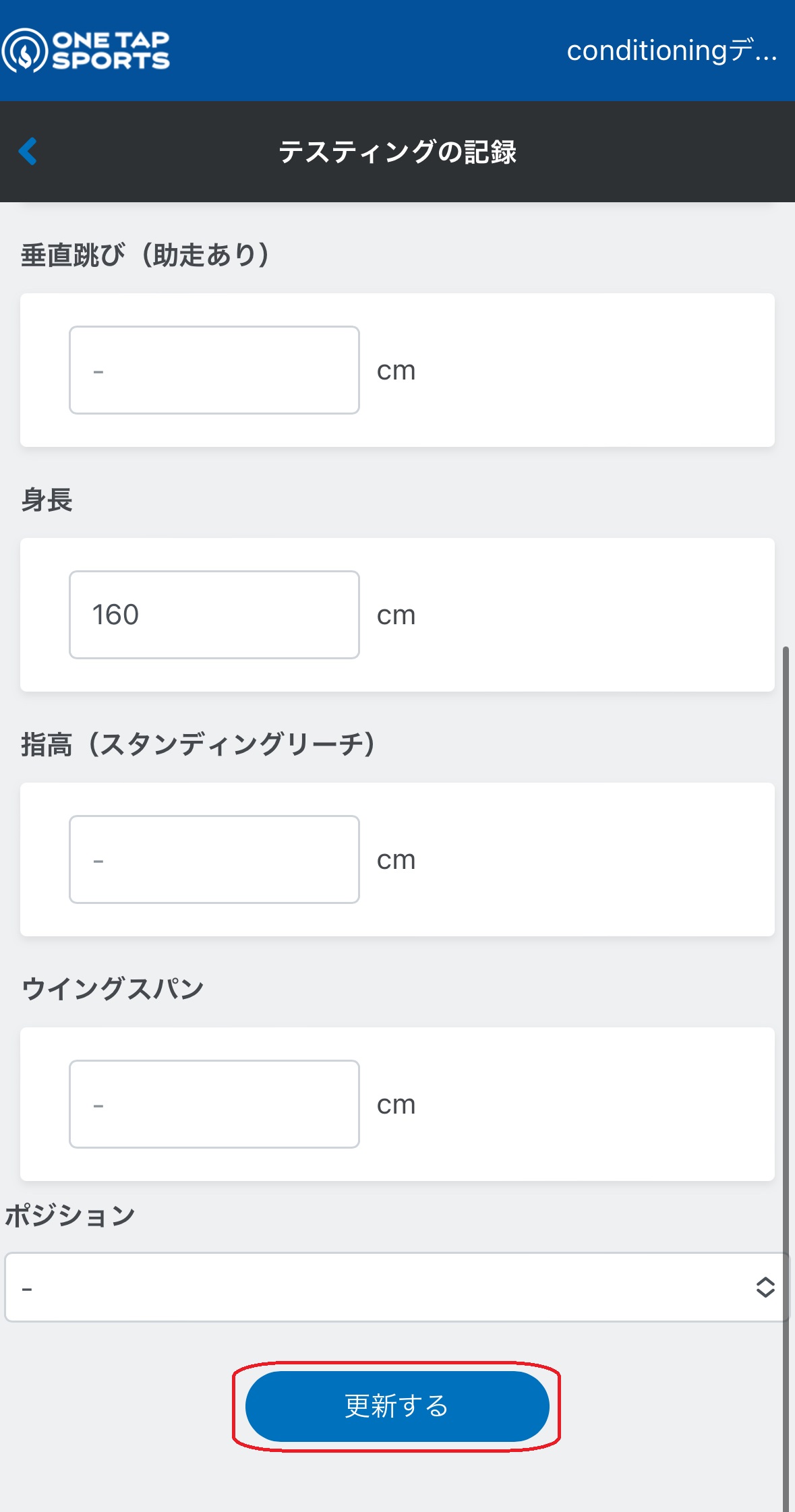Screen dimensions: 795x1512
Task: Focus the 垂直跳び（助走あり） input field
Action: coord(214,370)
